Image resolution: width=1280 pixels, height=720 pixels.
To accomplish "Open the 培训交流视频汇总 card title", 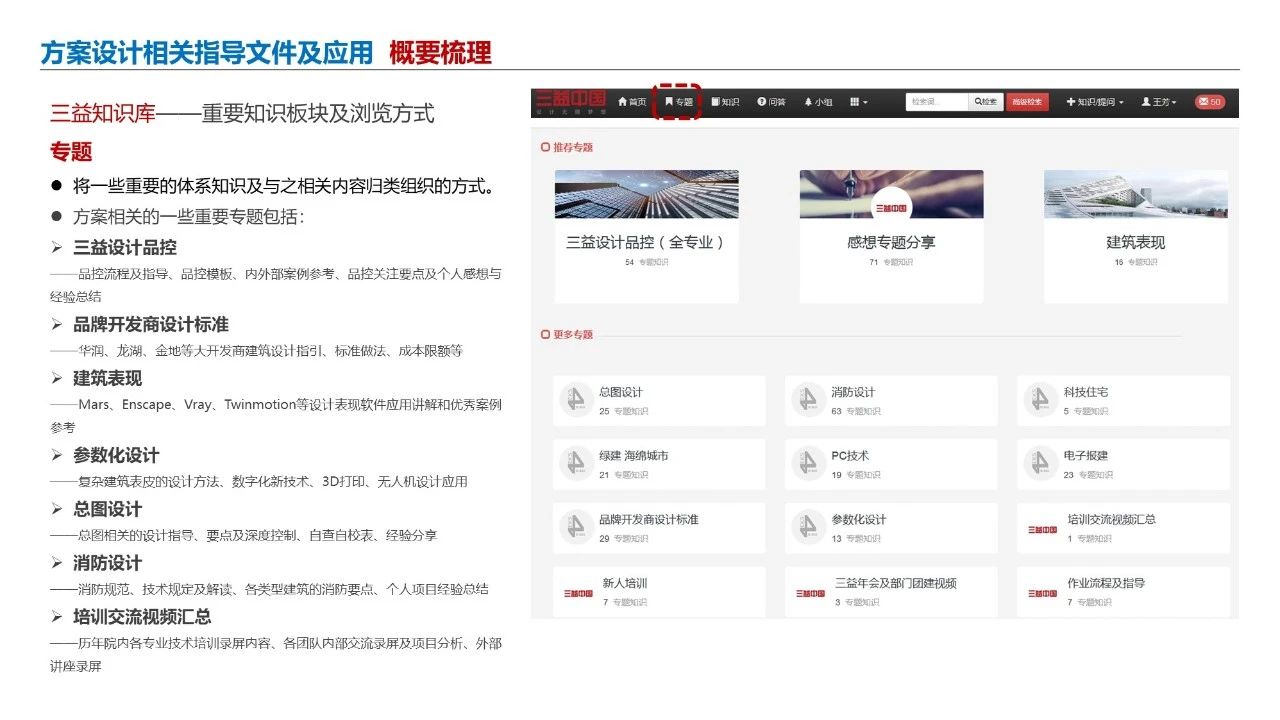I will 1112,520.
